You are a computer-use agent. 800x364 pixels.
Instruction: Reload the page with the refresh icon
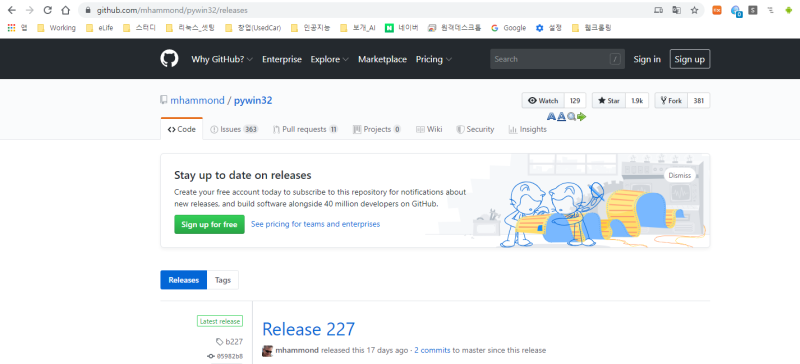click(x=47, y=10)
